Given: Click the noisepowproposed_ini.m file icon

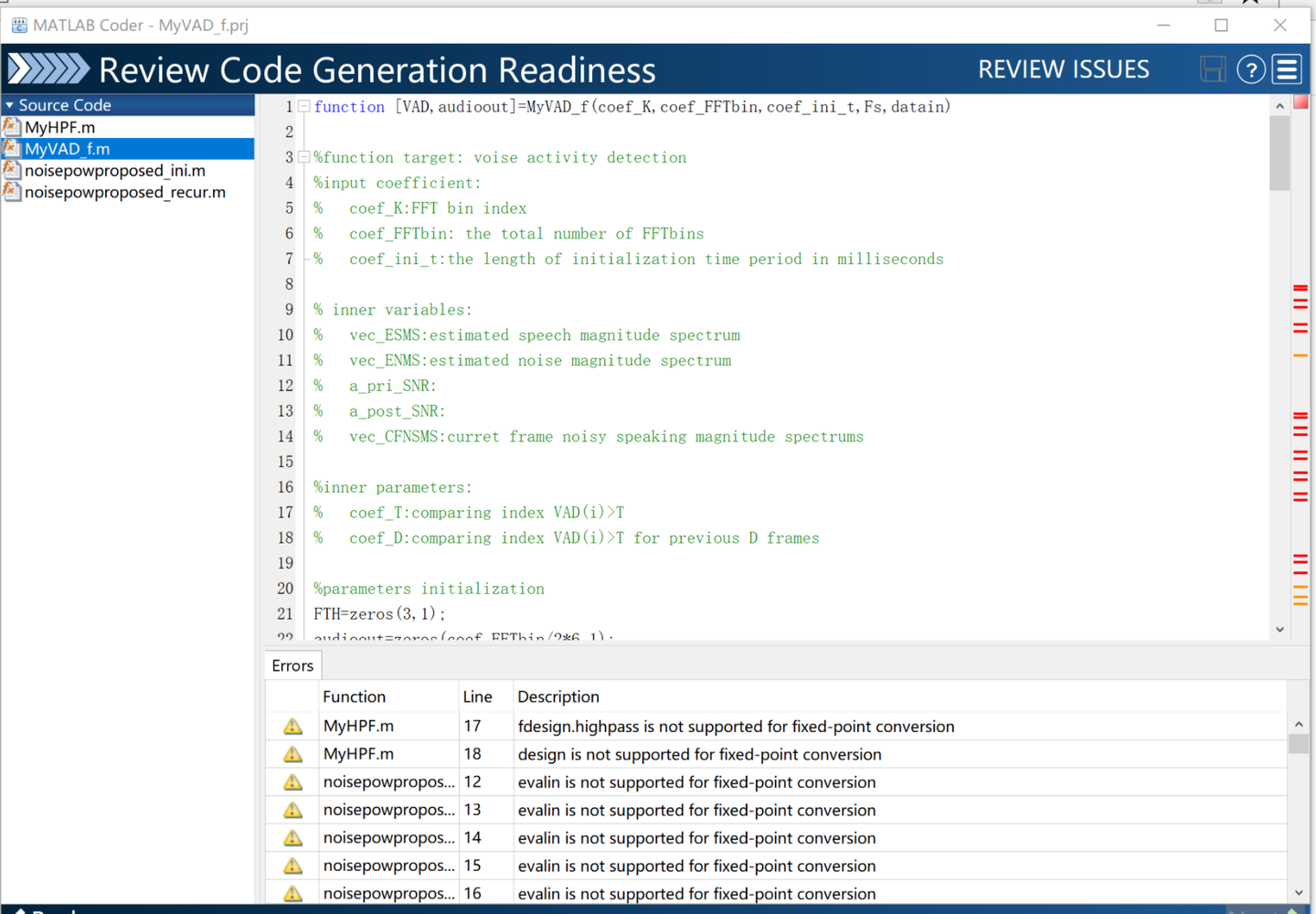Looking at the screenshot, I should pos(12,171).
